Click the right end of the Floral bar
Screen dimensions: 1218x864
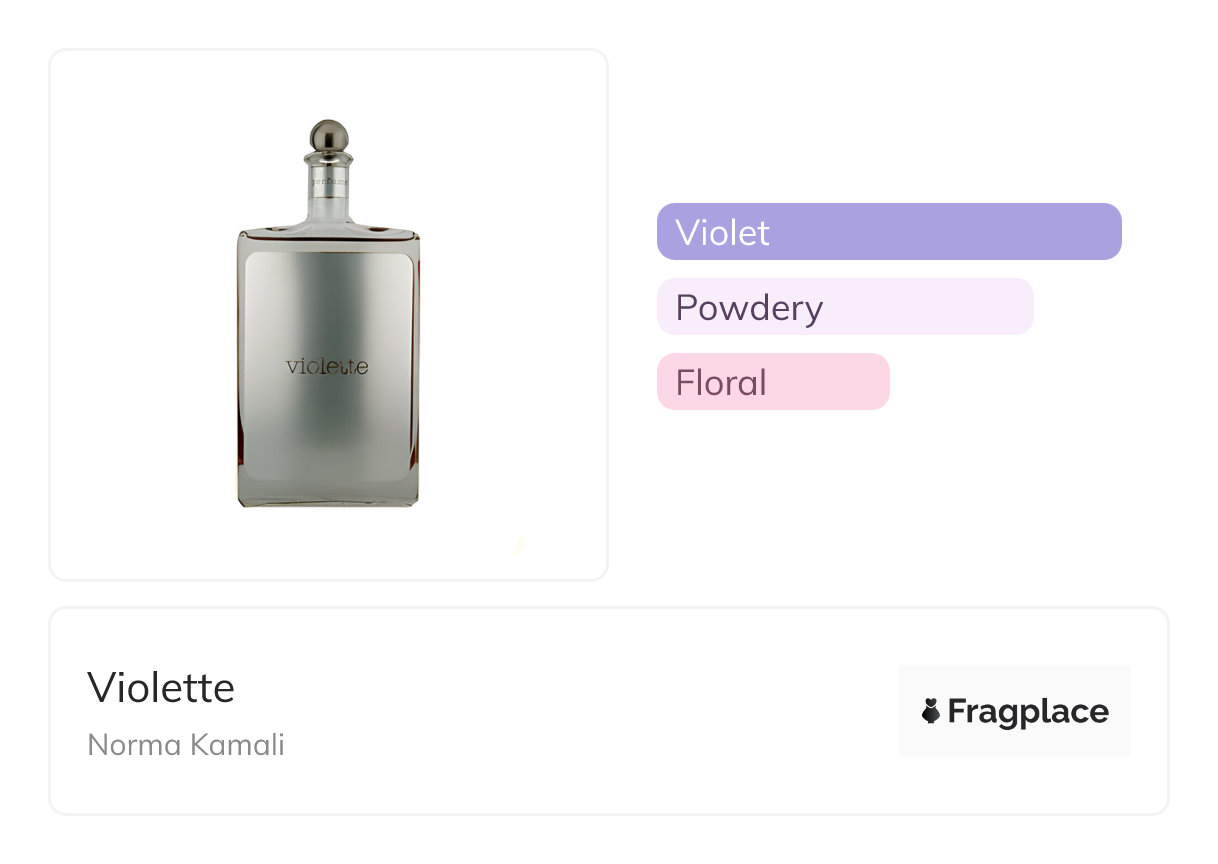point(874,382)
